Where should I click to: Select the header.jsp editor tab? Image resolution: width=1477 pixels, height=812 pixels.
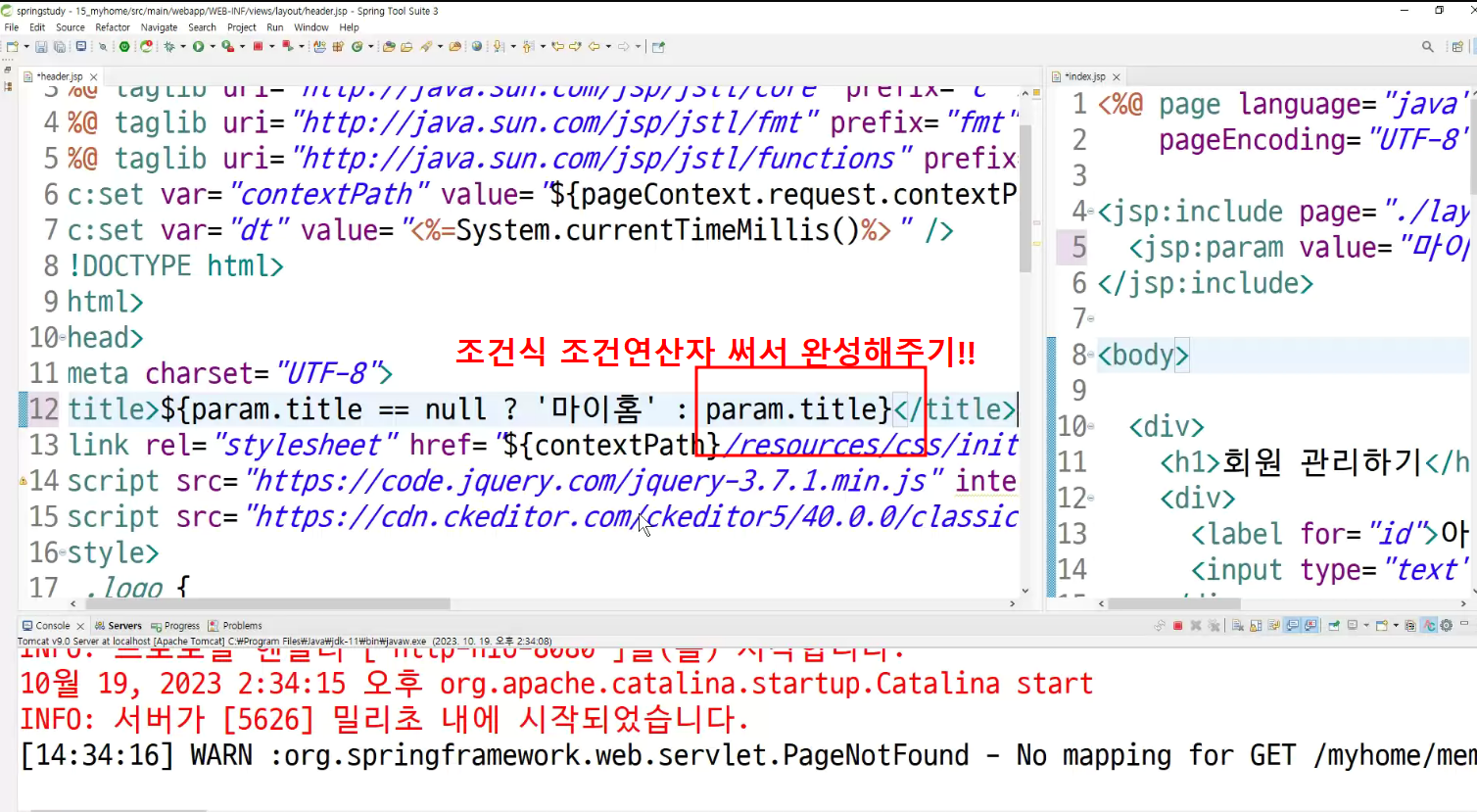coord(59,76)
